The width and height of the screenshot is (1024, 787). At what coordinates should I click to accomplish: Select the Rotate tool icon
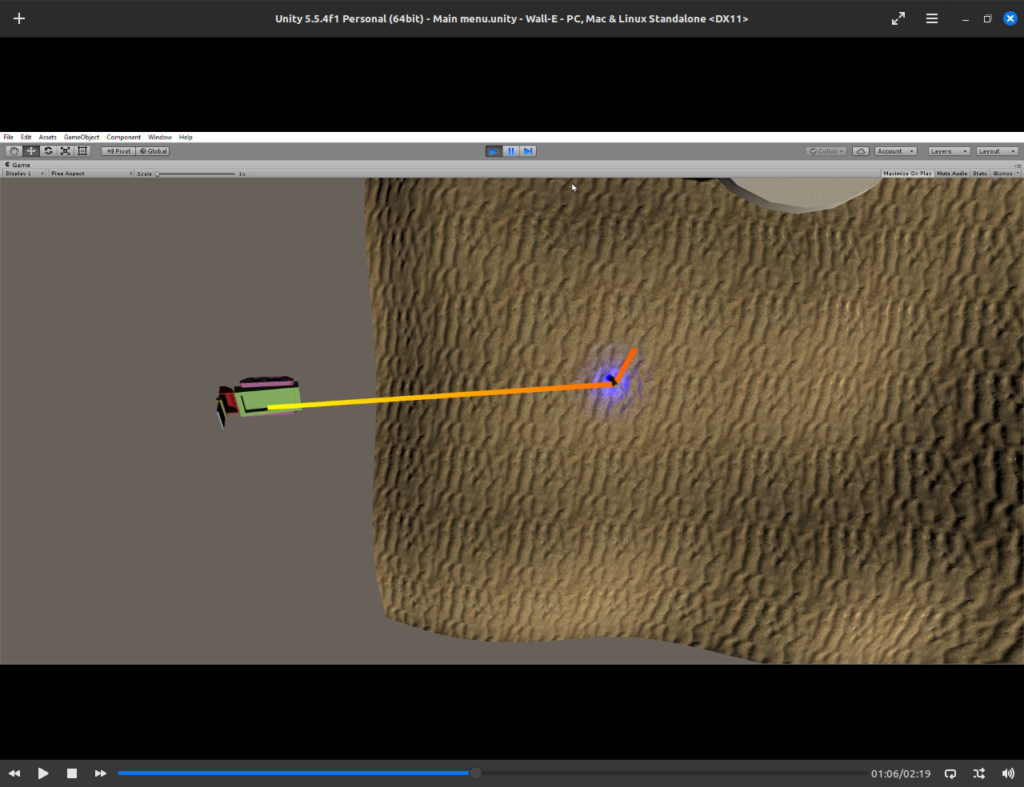click(48, 151)
